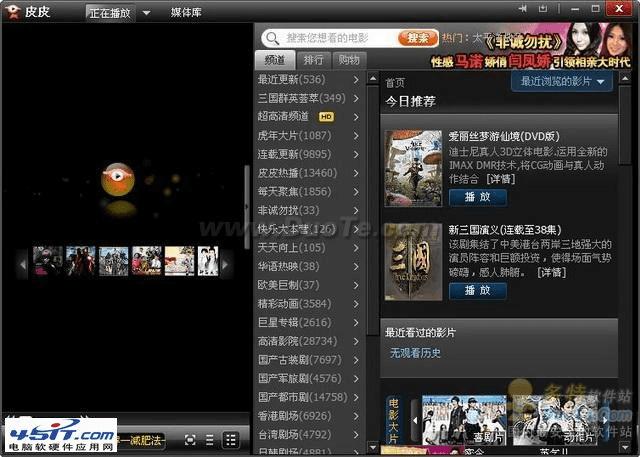Expand the 皮皮热播(13460) channel arrow
The width and height of the screenshot is (640, 457).
click(x=356, y=173)
